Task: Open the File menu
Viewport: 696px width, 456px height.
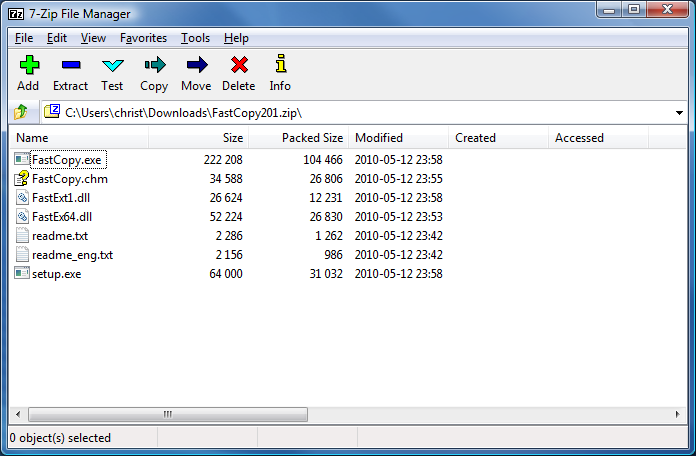Action: [24, 38]
